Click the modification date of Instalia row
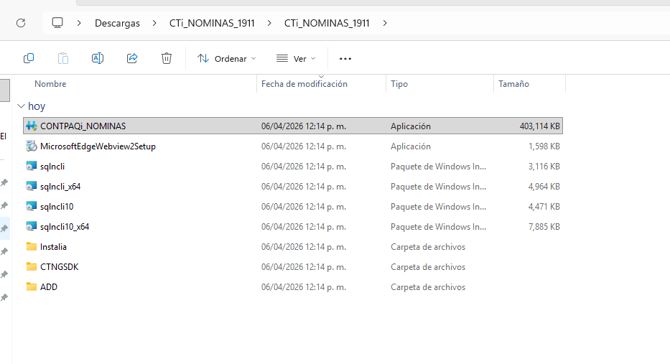The height and width of the screenshot is (364, 670). [x=304, y=247]
